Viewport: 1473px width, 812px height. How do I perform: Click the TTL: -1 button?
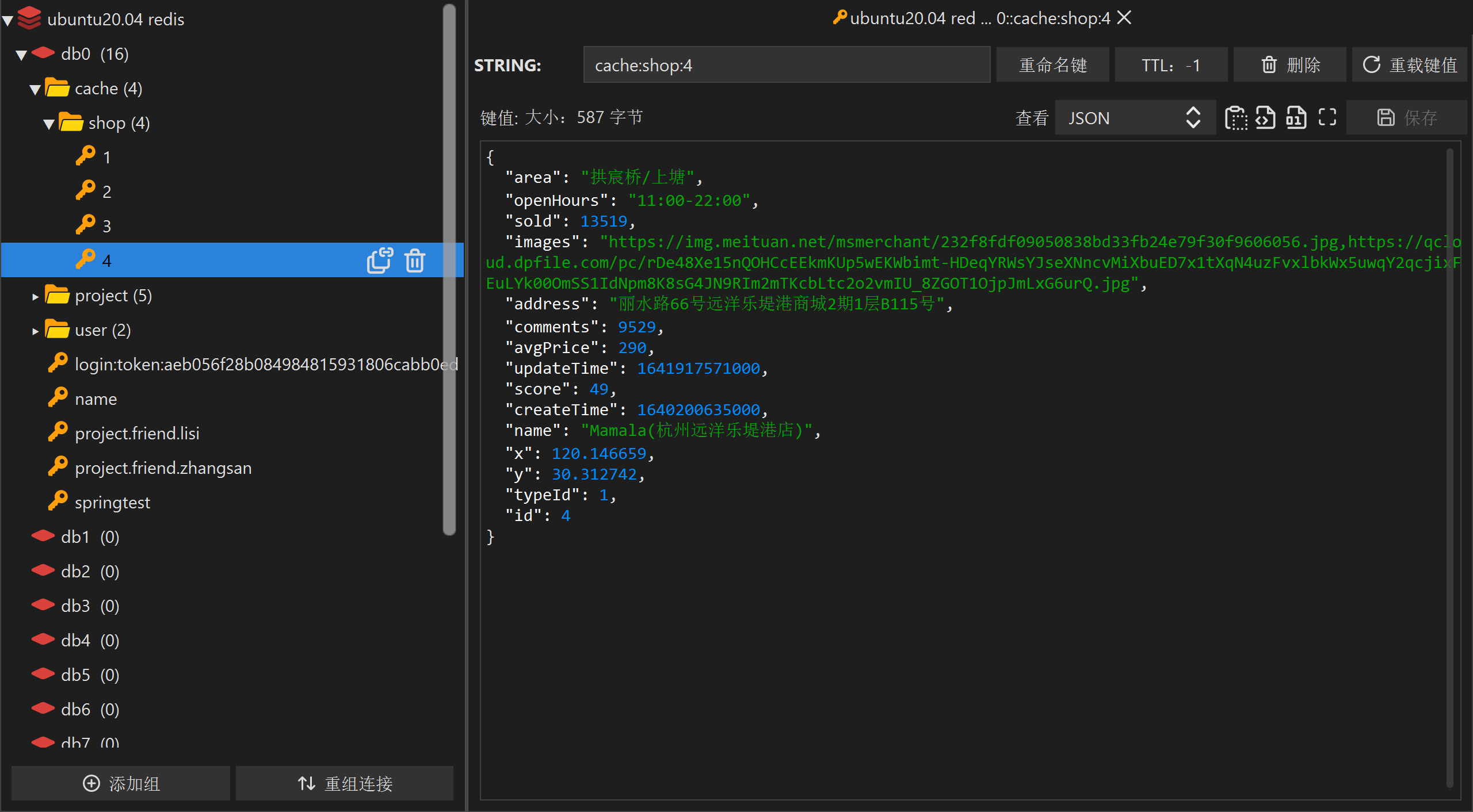pos(1170,65)
